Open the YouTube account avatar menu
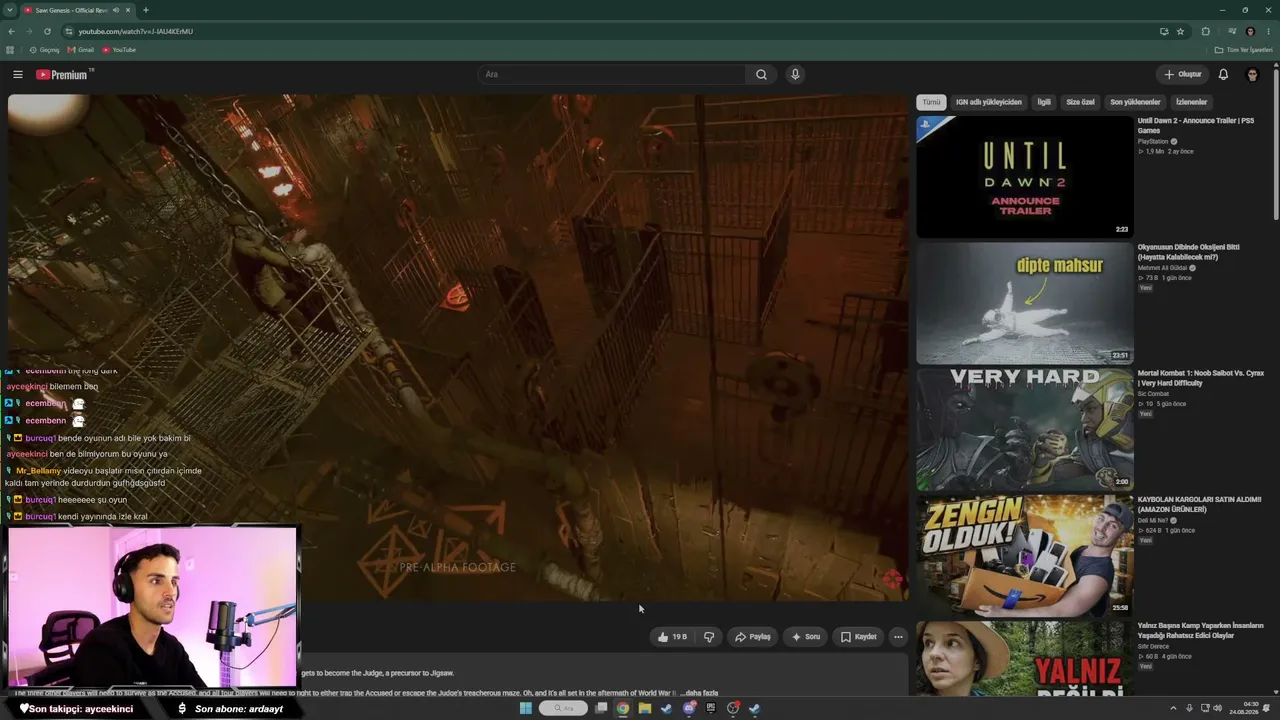Image resolution: width=1280 pixels, height=720 pixels. click(x=1252, y=75)
